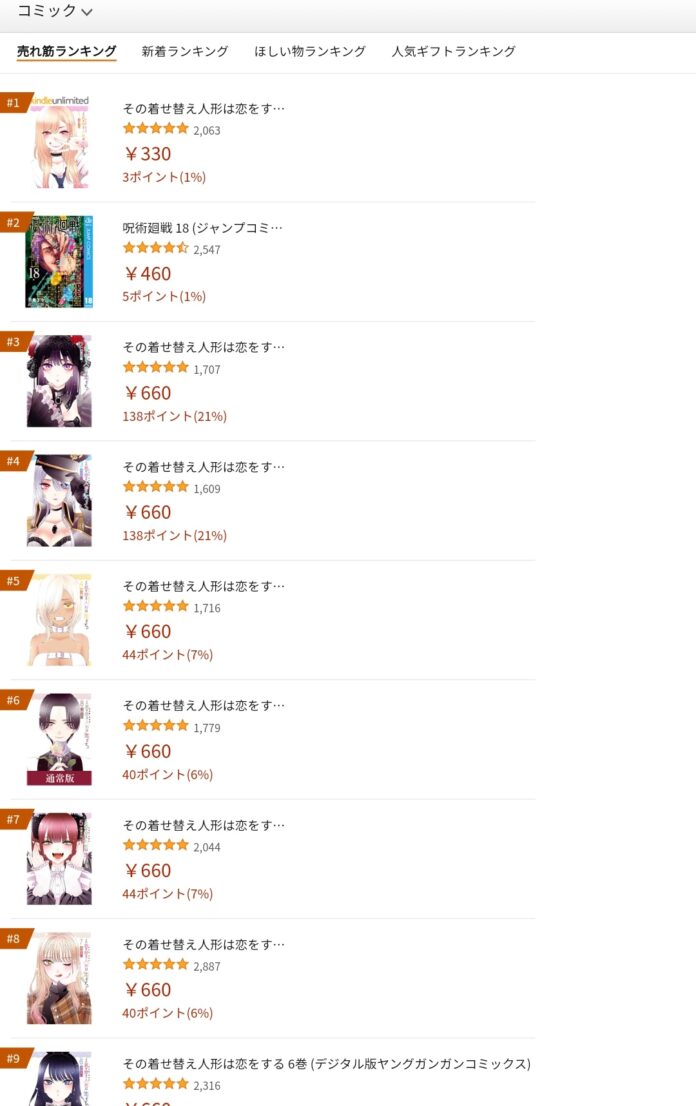Image resolution: width=696 pixels, height=1106 pixels.
Task: Click the star rating with 2,547 reviews
Action: pyautogui.click(x=156, y=248)
